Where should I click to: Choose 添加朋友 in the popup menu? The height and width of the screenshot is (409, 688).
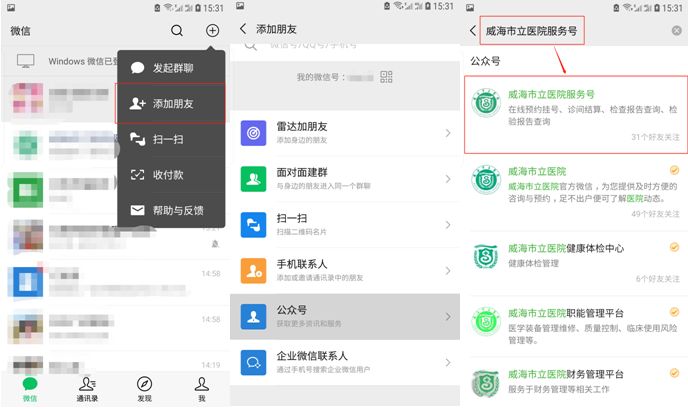tap(171, 104)
